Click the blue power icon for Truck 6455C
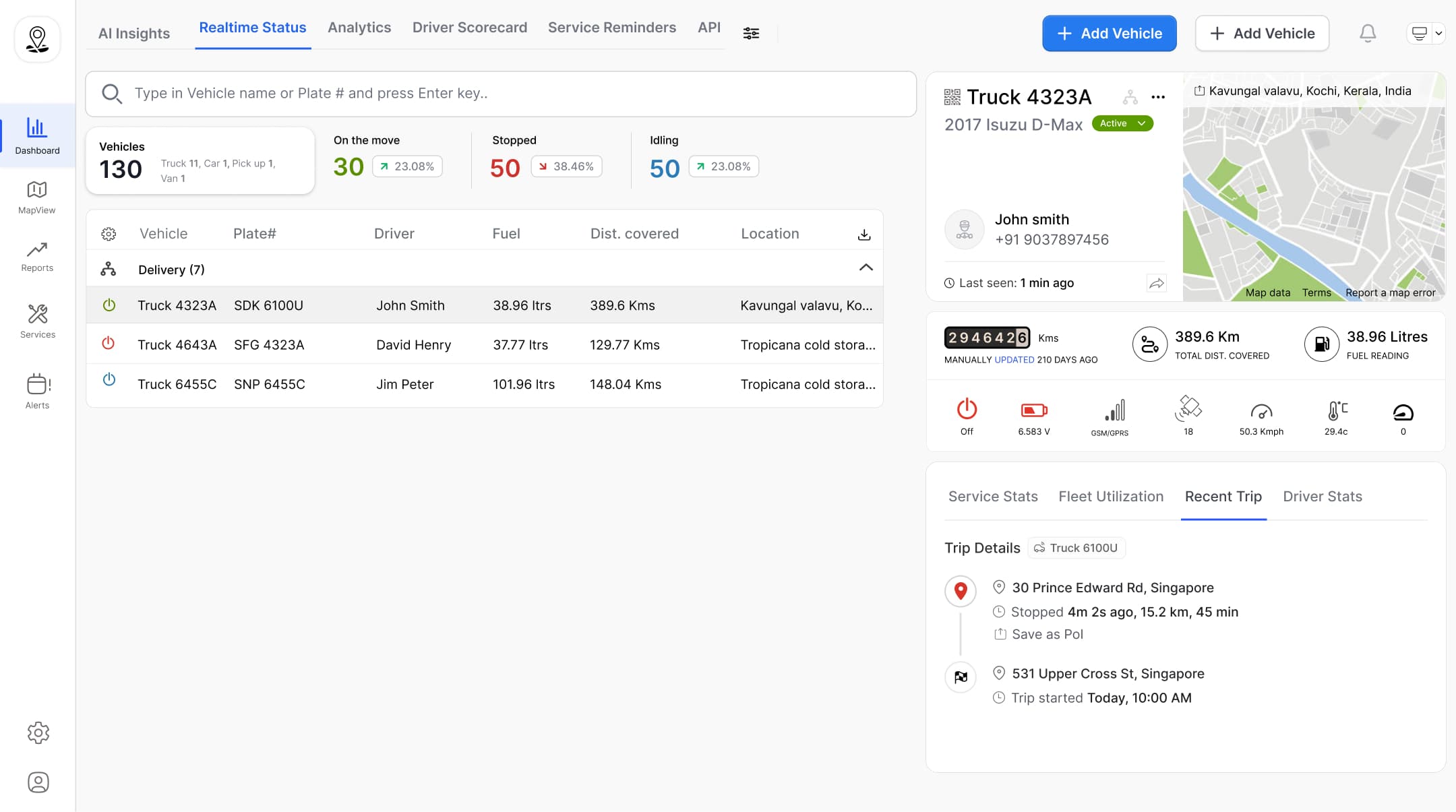Screen dimensions: 1456x812 pos(109,379)
